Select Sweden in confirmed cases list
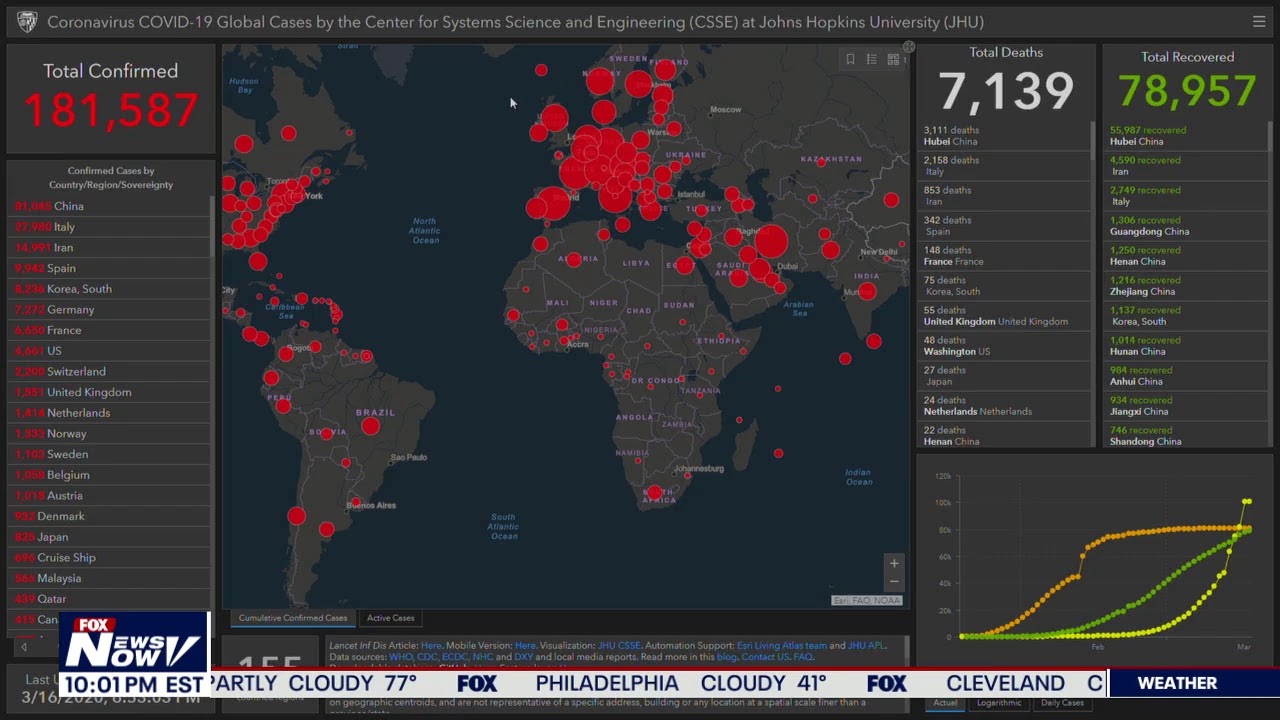Image resolution: width=1280 pixels, height=720 pixels. [110, 454]
